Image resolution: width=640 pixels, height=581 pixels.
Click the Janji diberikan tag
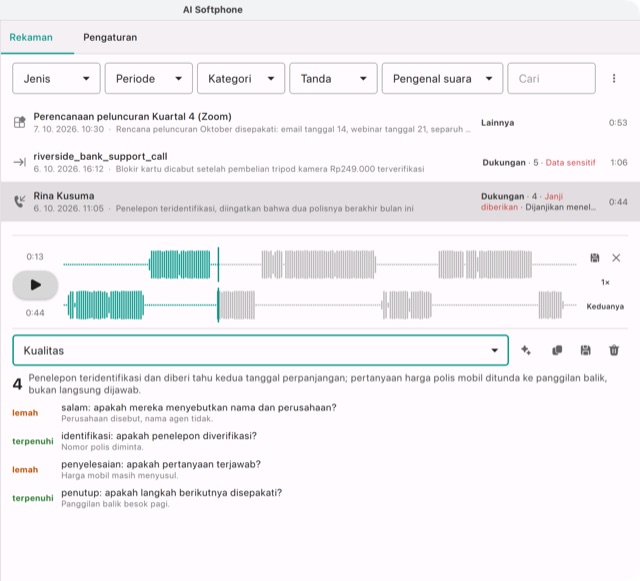click(522, 202)
